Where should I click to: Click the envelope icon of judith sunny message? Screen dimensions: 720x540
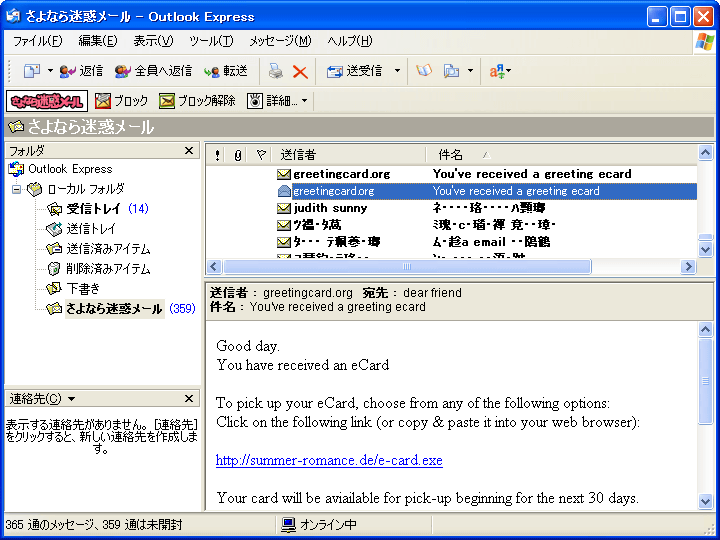click(284, 208)
